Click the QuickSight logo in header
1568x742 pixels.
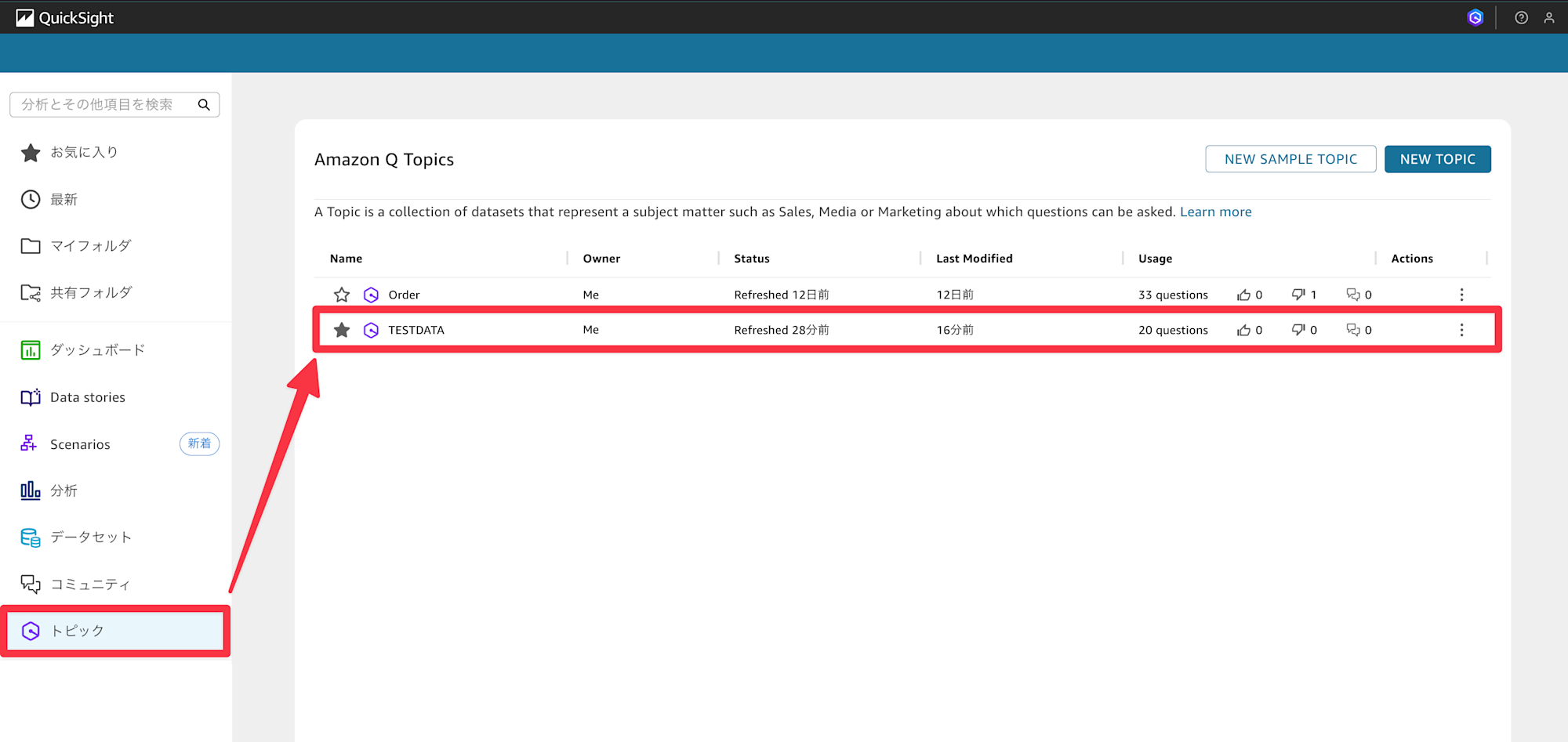(65, 17)
